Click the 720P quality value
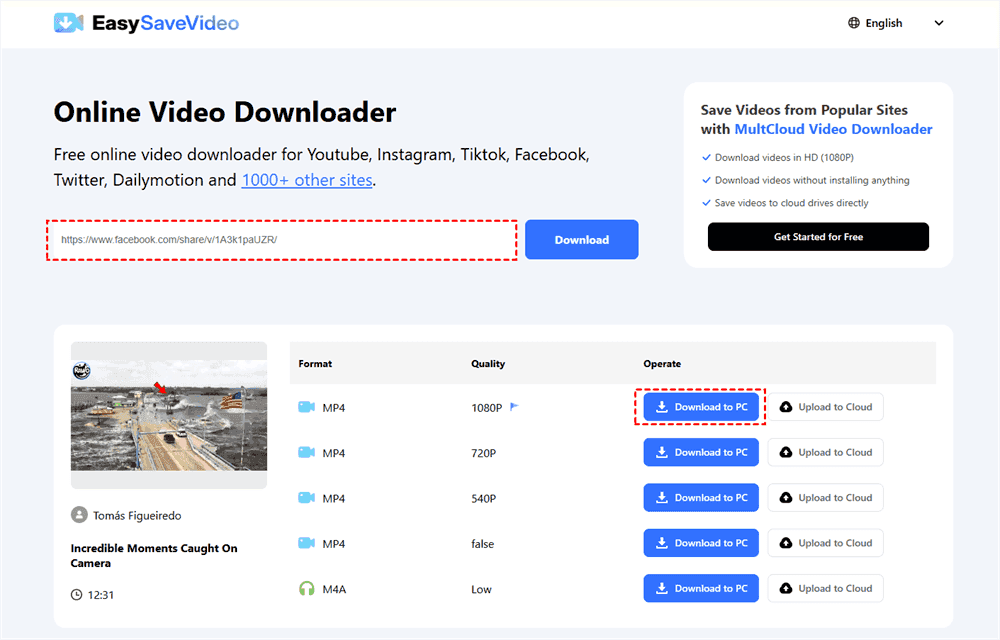The image size is (1000, 640). [483, 453]
